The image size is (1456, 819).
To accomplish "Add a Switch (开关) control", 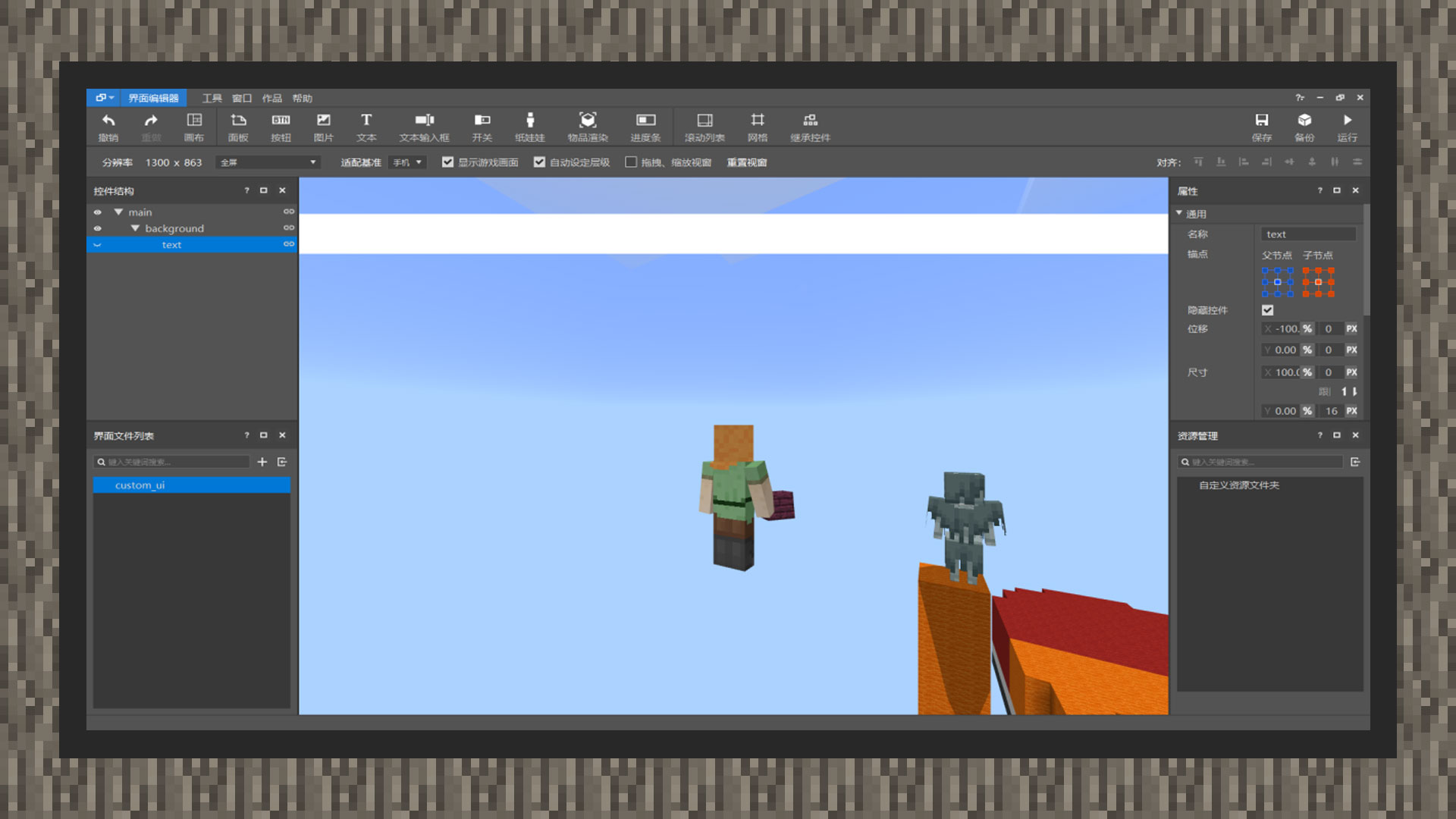I will coord(482,127).
